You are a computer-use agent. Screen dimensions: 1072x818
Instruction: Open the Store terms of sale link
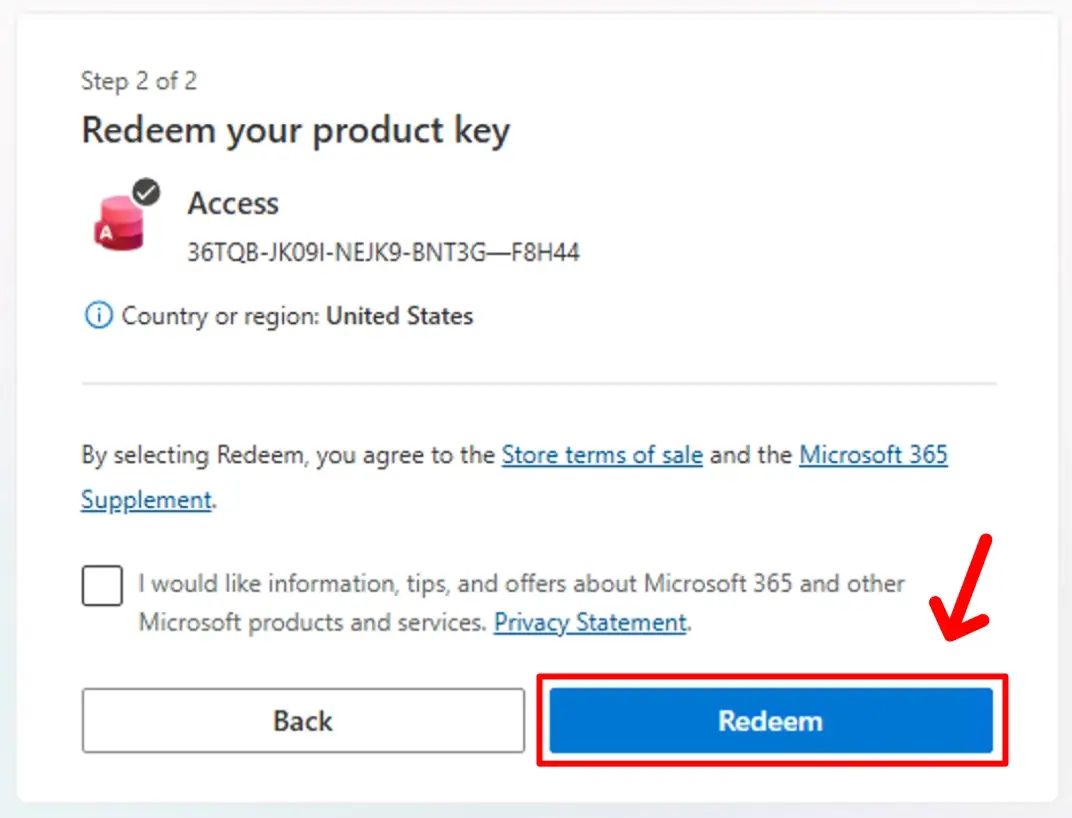pos(602,456)
